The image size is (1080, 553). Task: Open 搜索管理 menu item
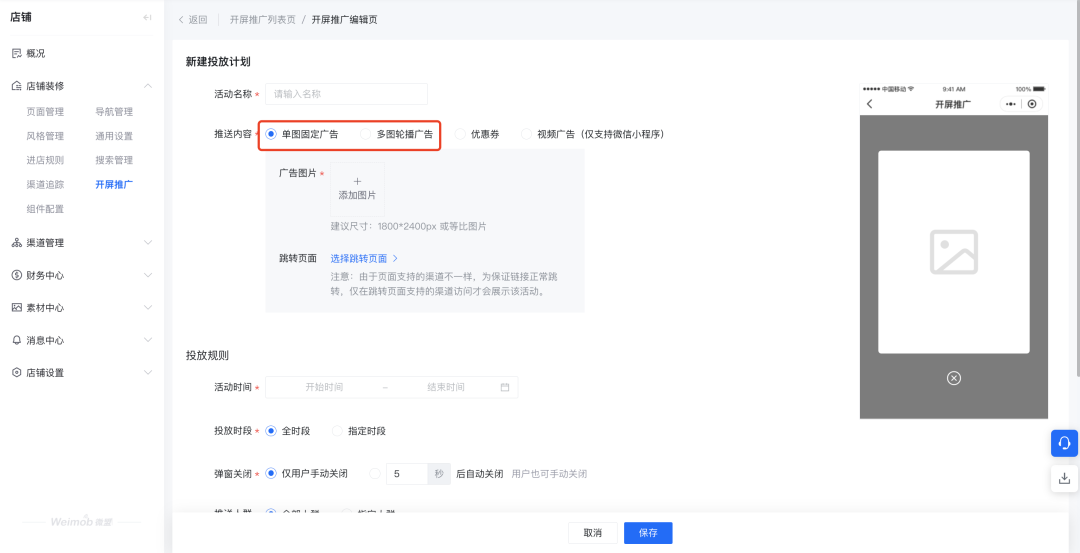pos(114,160)
